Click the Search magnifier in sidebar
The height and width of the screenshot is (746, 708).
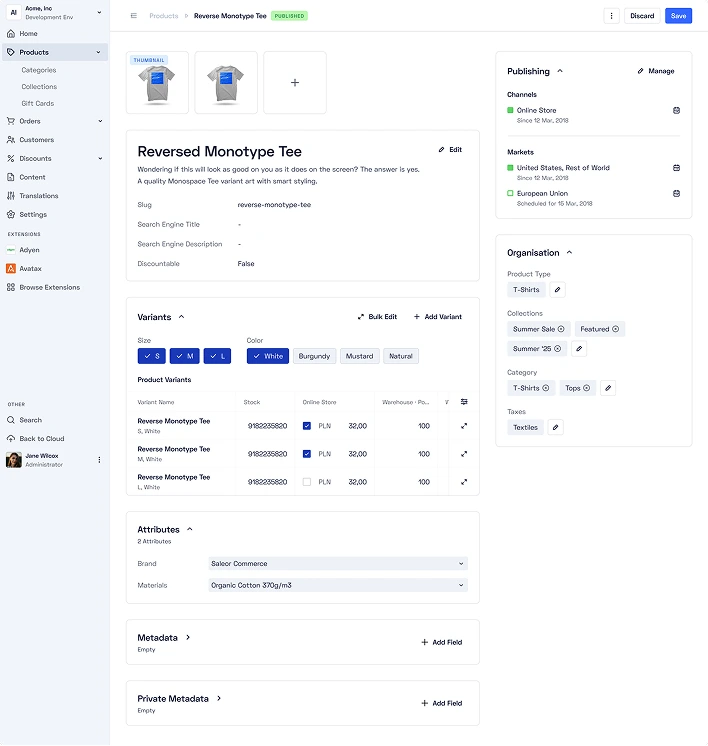click(10, 420)
